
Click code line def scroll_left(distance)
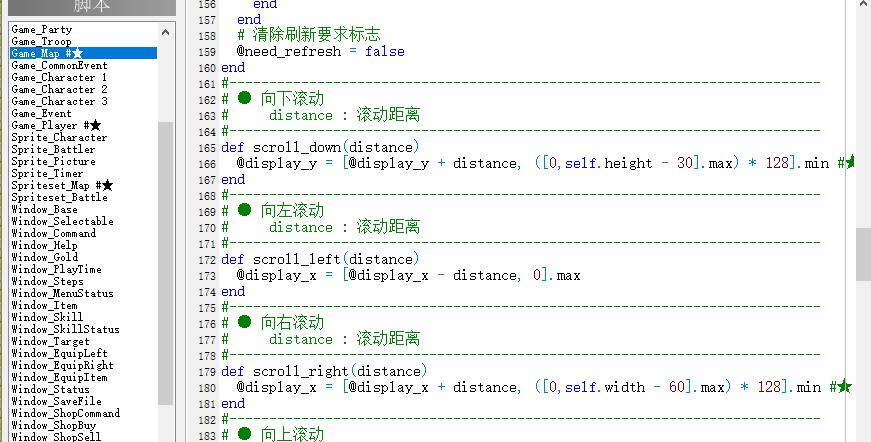(x=320, y=259)
